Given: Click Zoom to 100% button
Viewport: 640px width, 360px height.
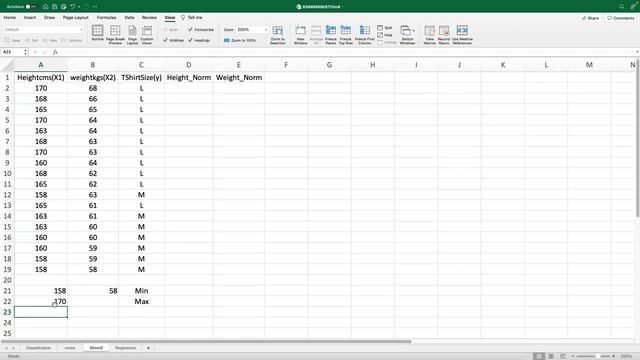Looking at the screenshot, I should [x=240, y=40].
